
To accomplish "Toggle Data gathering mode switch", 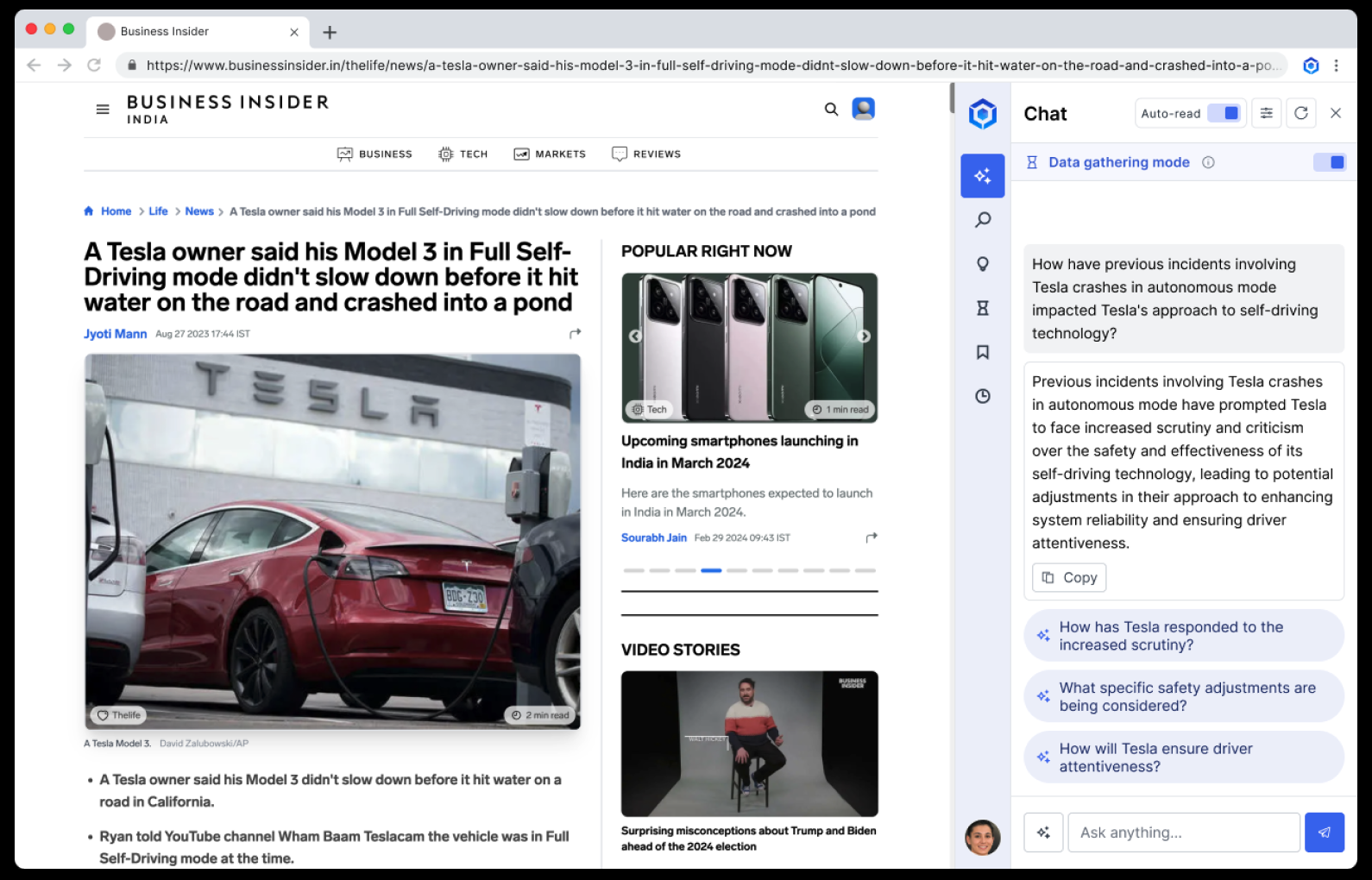I will (x=1329, y=162).
